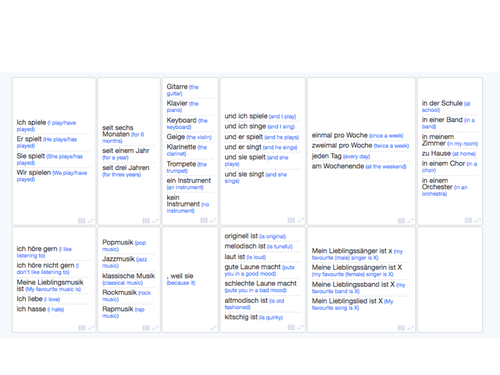
Task: Click the columns icon on the 'in der Schule' card
Action: (468, 220)
